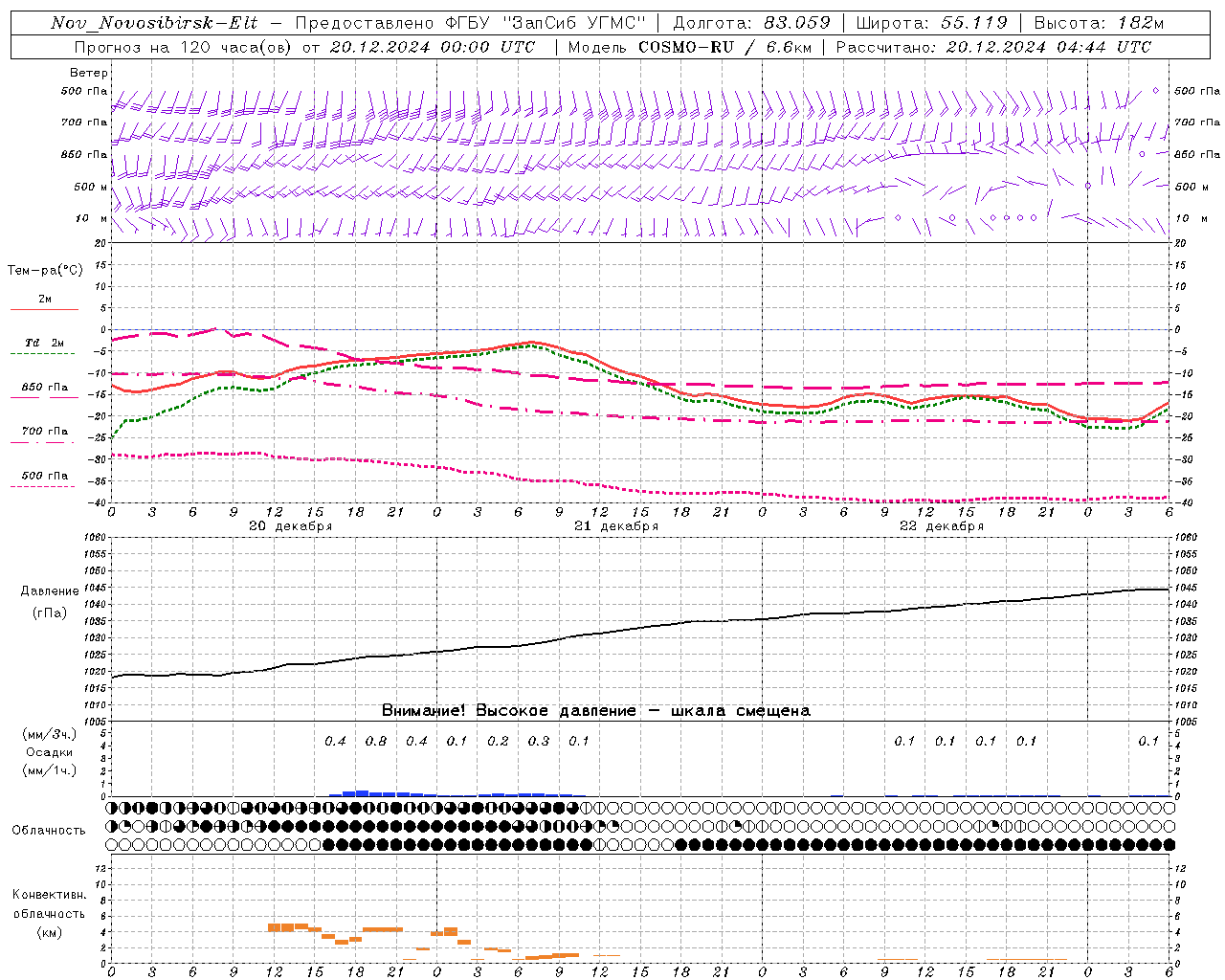Click the Осадки panel label
Image resolution: width=1225 pixels, height=980 pixels.
click(x=49, y=752)
